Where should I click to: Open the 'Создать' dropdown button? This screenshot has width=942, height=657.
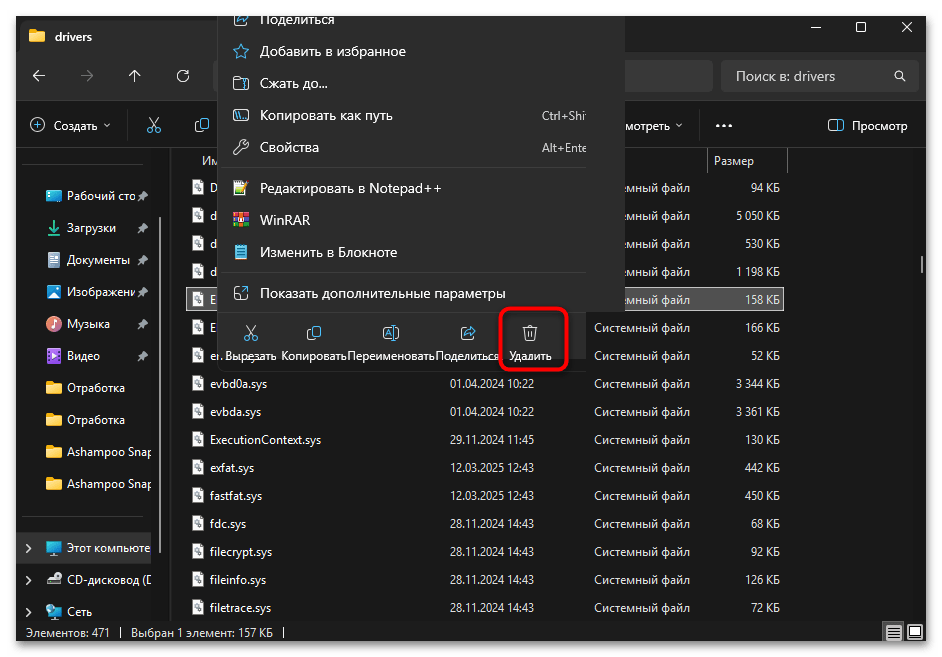70,125
